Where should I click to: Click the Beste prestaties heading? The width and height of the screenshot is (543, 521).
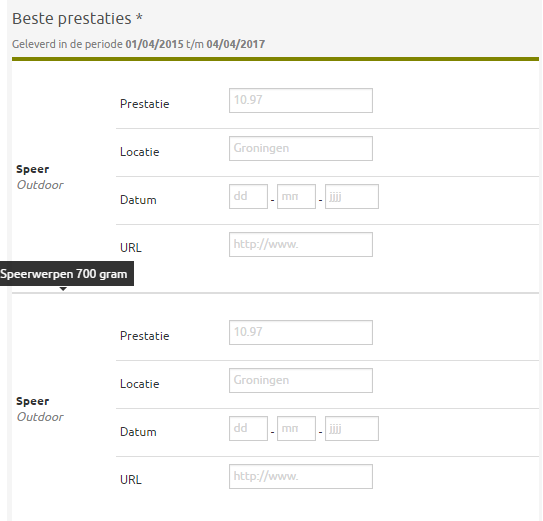point(77,18)
